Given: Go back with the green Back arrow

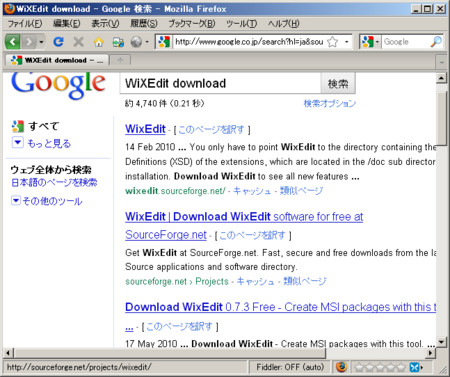Looking at the screenshot, I should tap(13, 42).
